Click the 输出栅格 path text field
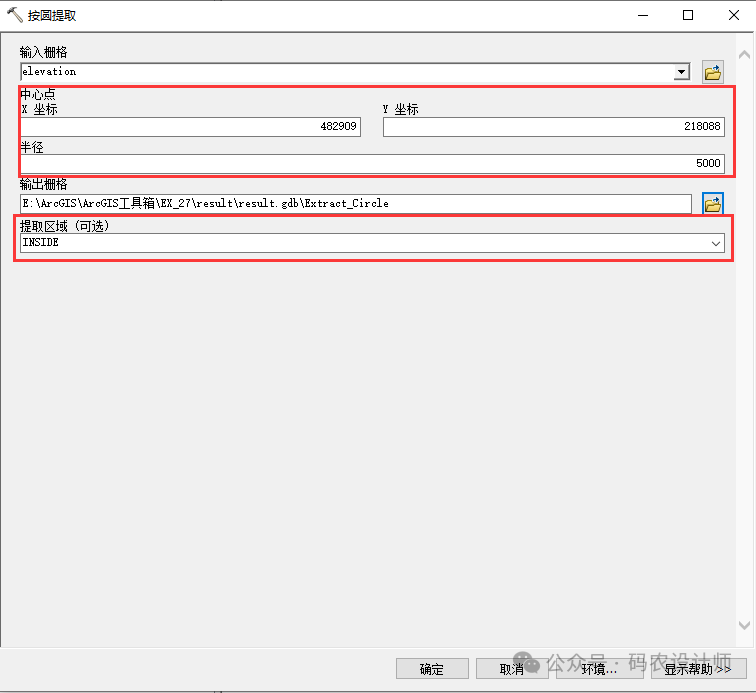 pyautogui.click(x=355, y=203)
